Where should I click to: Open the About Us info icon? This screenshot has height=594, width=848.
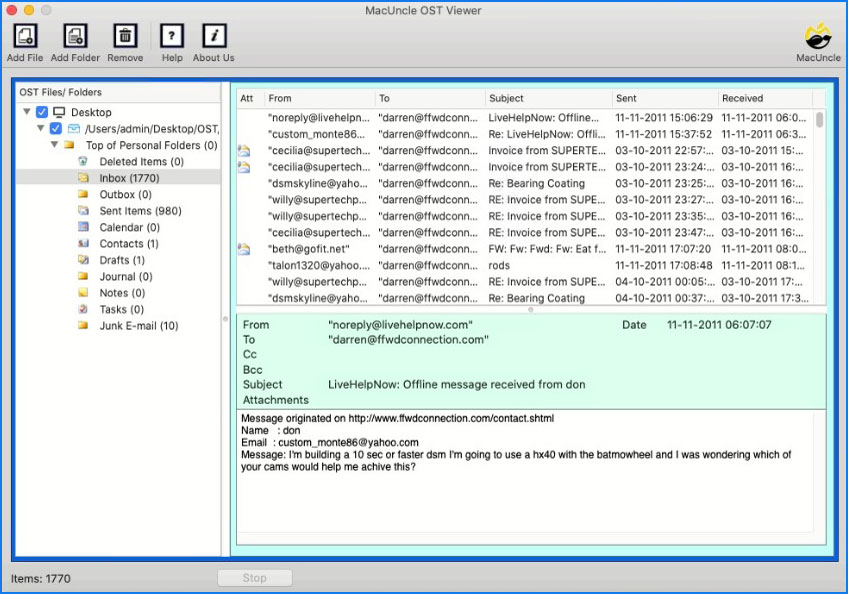tap(212, 33)
